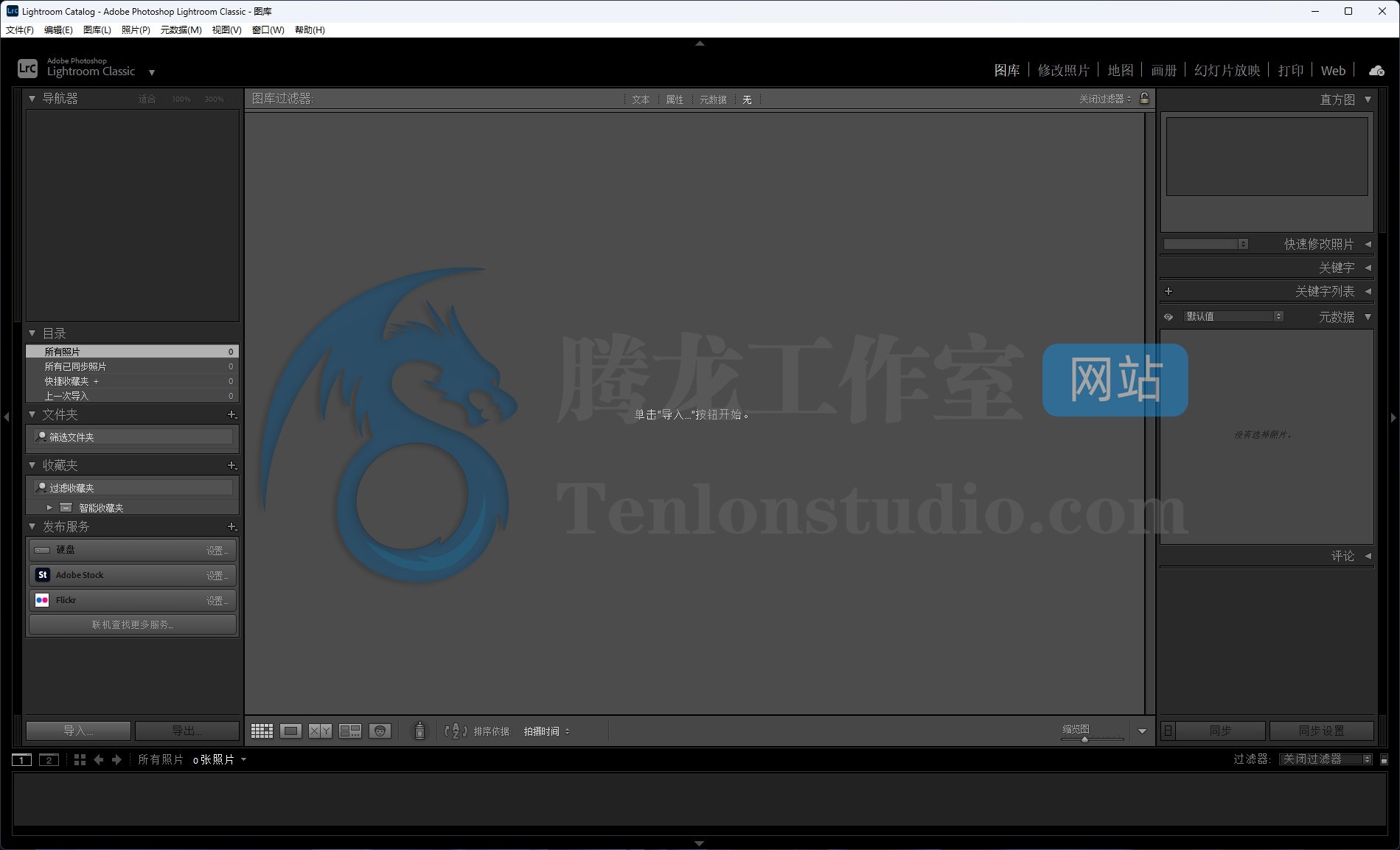
Task: Select 文本 filter option
Action: pos(641,100)
